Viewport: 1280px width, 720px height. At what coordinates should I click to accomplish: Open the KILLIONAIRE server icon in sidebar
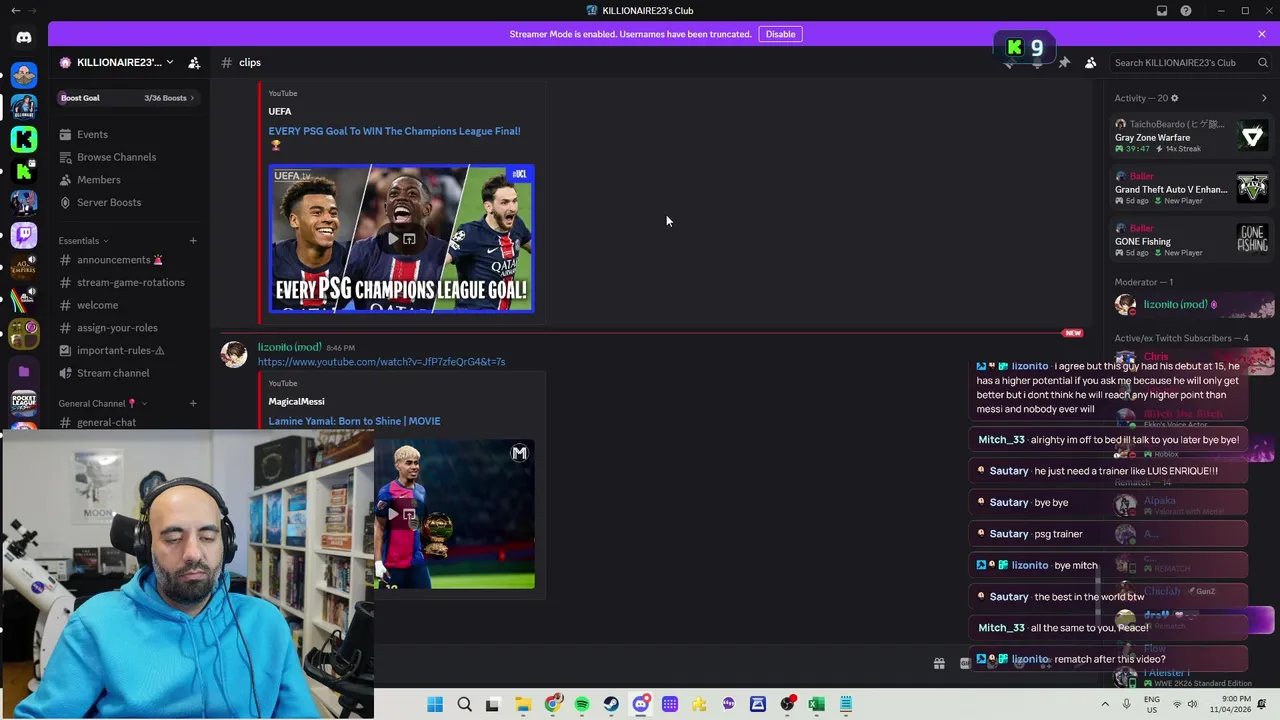click(24, 106)
